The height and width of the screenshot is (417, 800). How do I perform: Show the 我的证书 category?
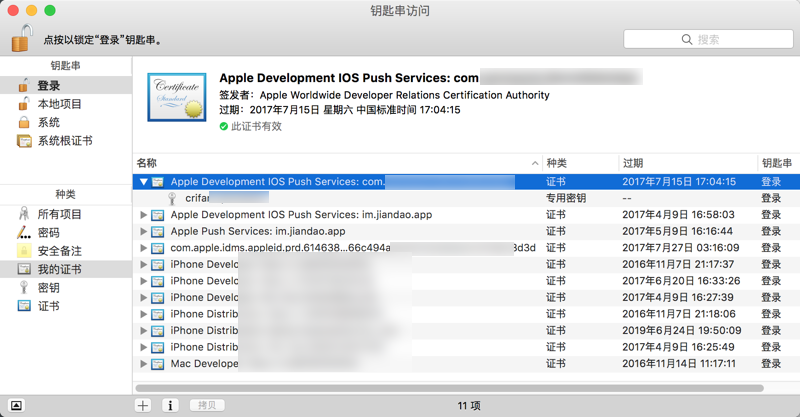66,269
